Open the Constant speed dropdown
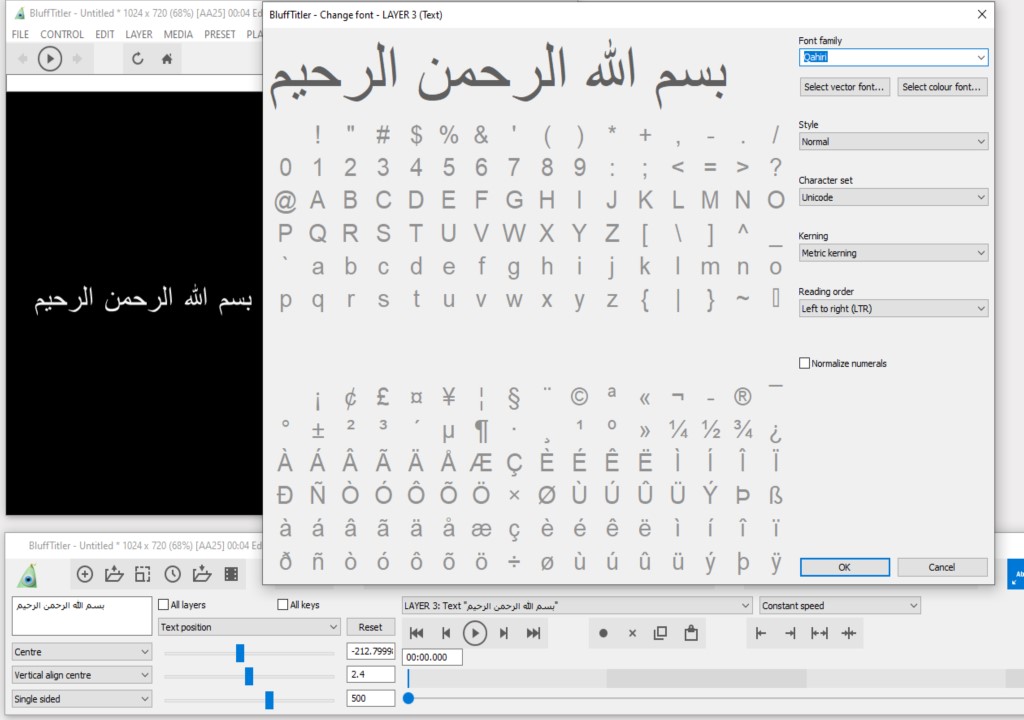The width and height of the screenshot is (1024, 720). point(840,606)
